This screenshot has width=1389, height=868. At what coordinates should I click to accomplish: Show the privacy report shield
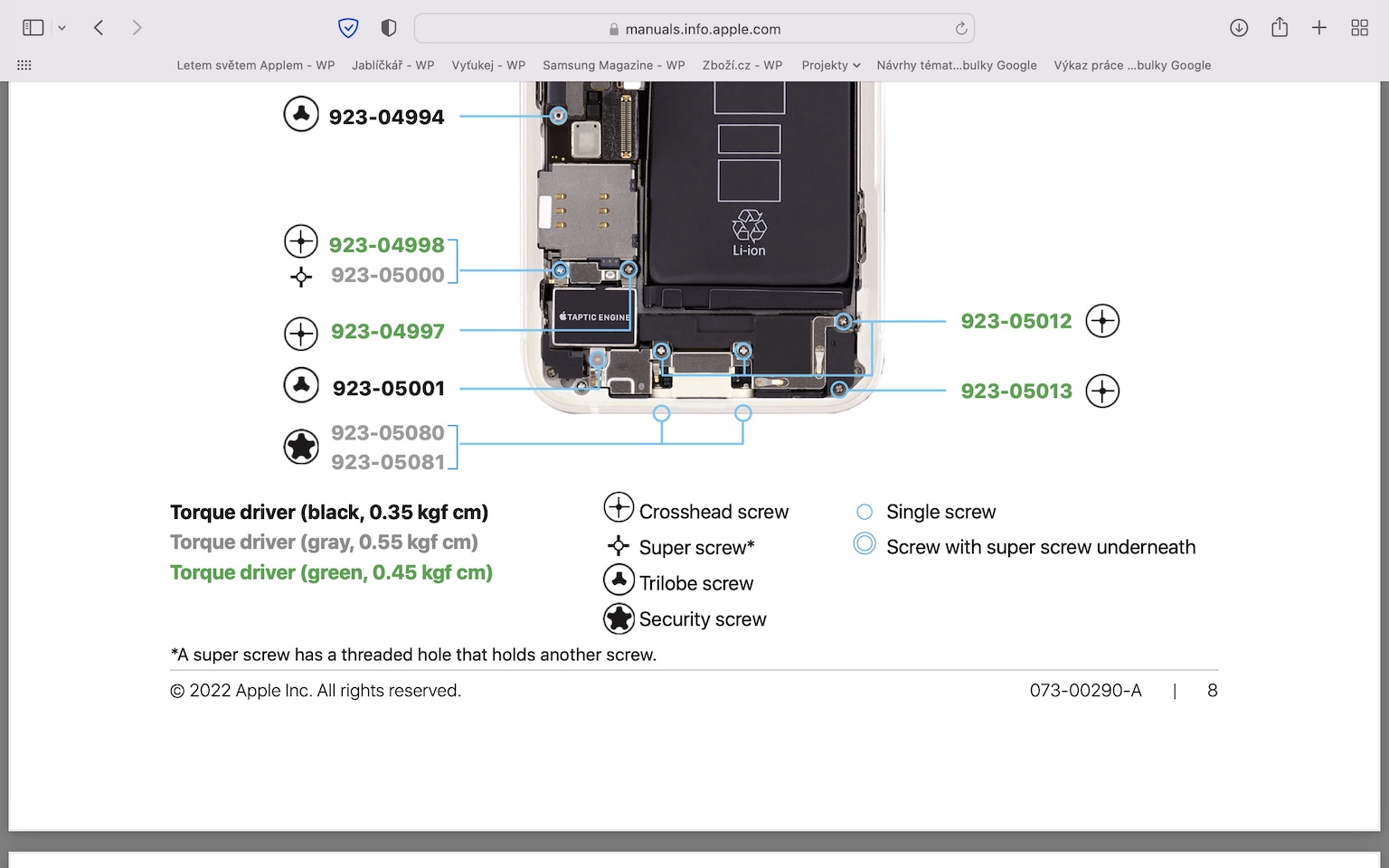coord(389,28)
